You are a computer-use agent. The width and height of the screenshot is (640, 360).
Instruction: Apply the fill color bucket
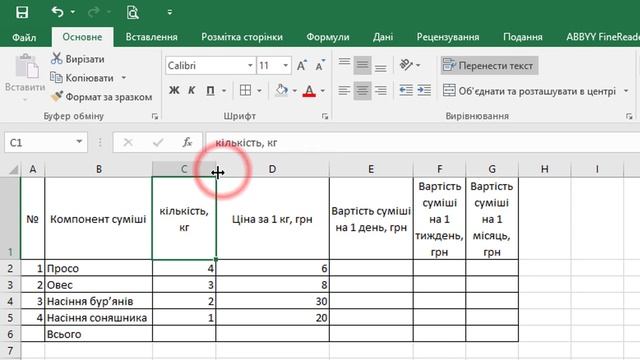(281, 90)
